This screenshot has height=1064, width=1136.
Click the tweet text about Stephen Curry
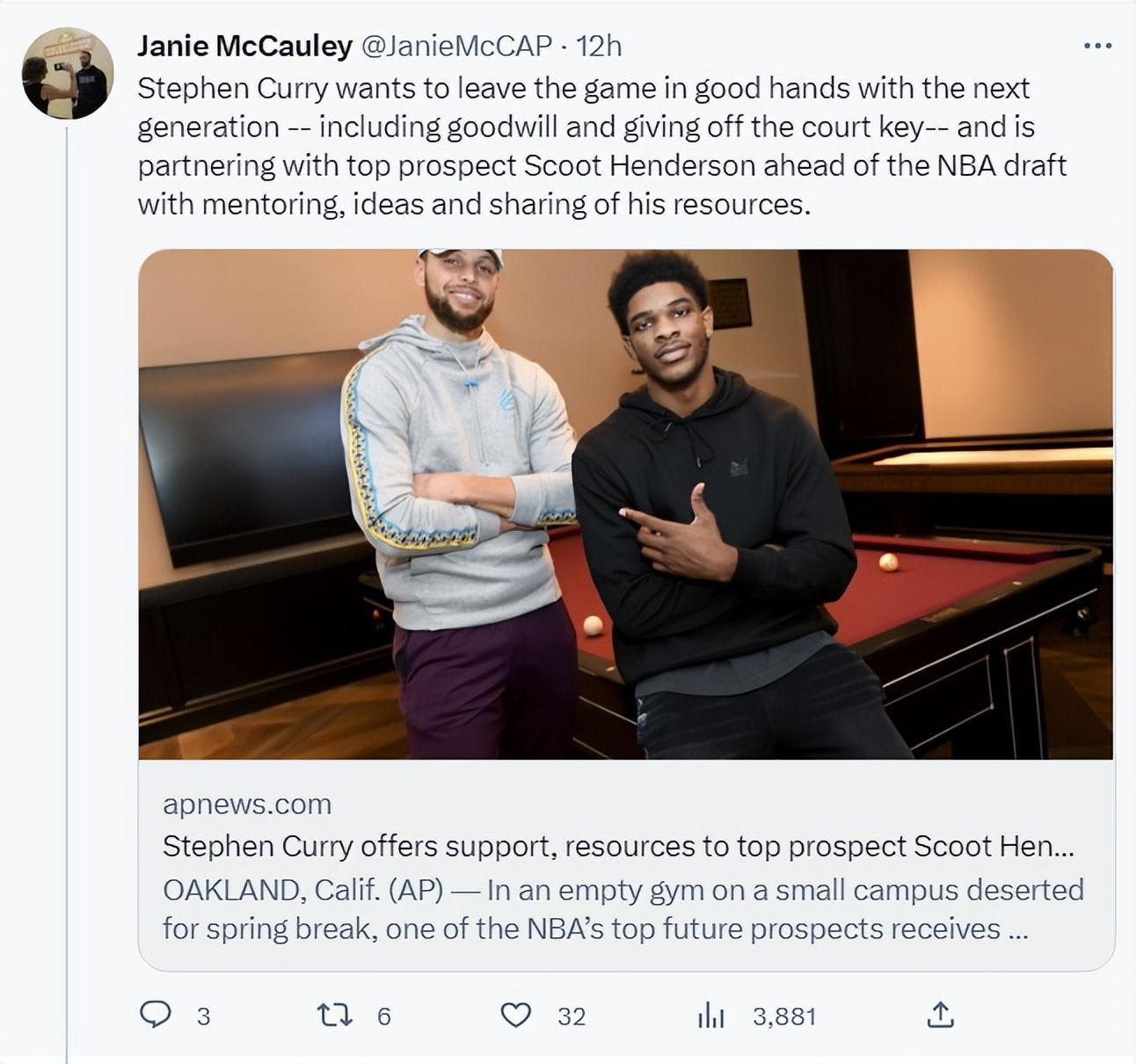pyautogui.click(x=601, y=146)
